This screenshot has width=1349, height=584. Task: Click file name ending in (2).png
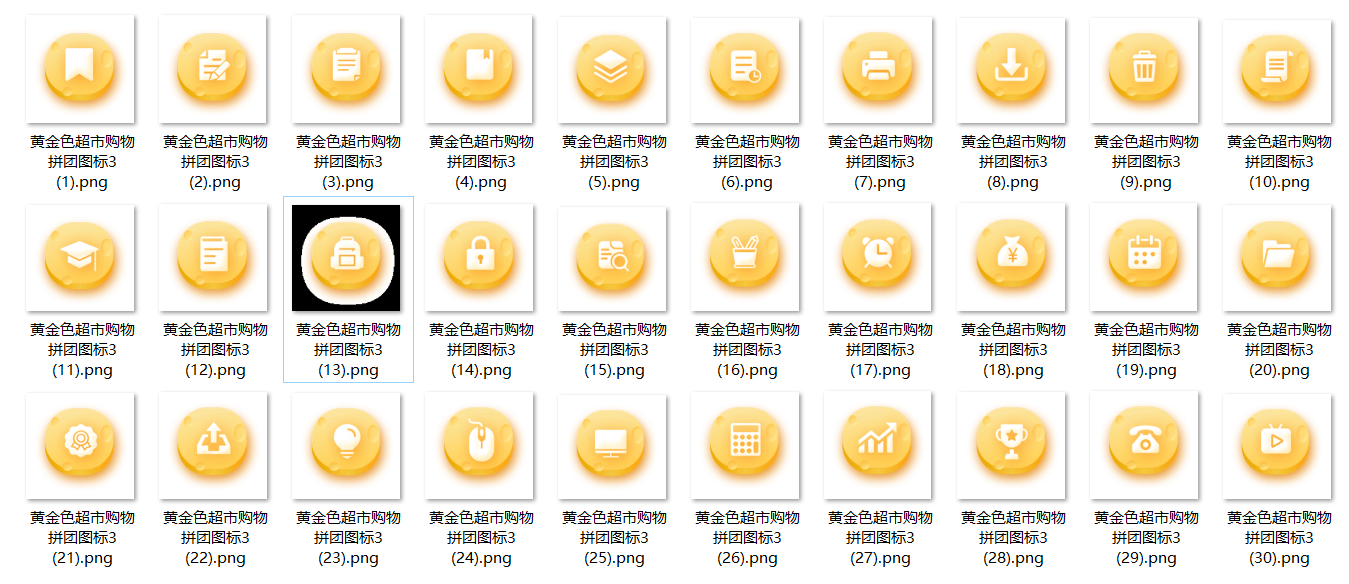coord(213,162)
